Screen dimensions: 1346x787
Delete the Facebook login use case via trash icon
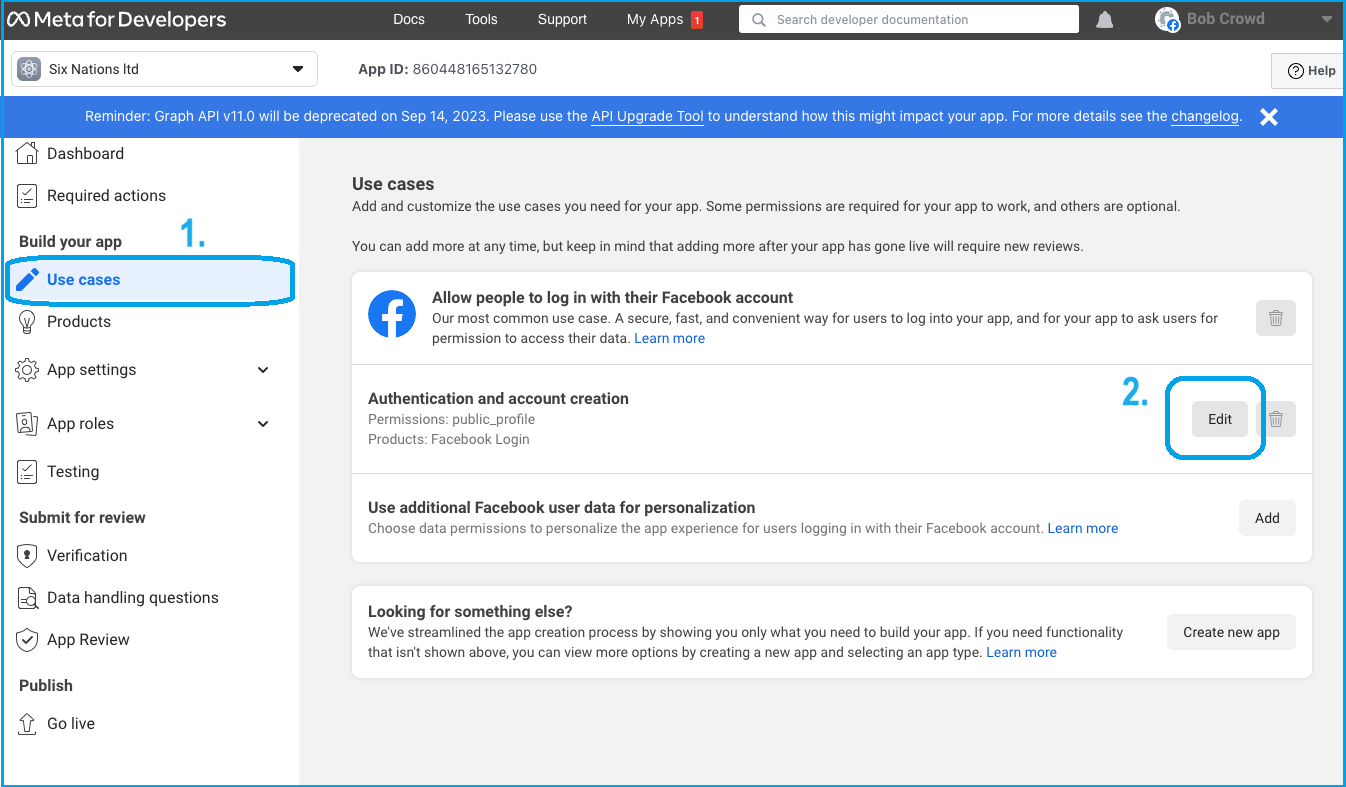1276,318
